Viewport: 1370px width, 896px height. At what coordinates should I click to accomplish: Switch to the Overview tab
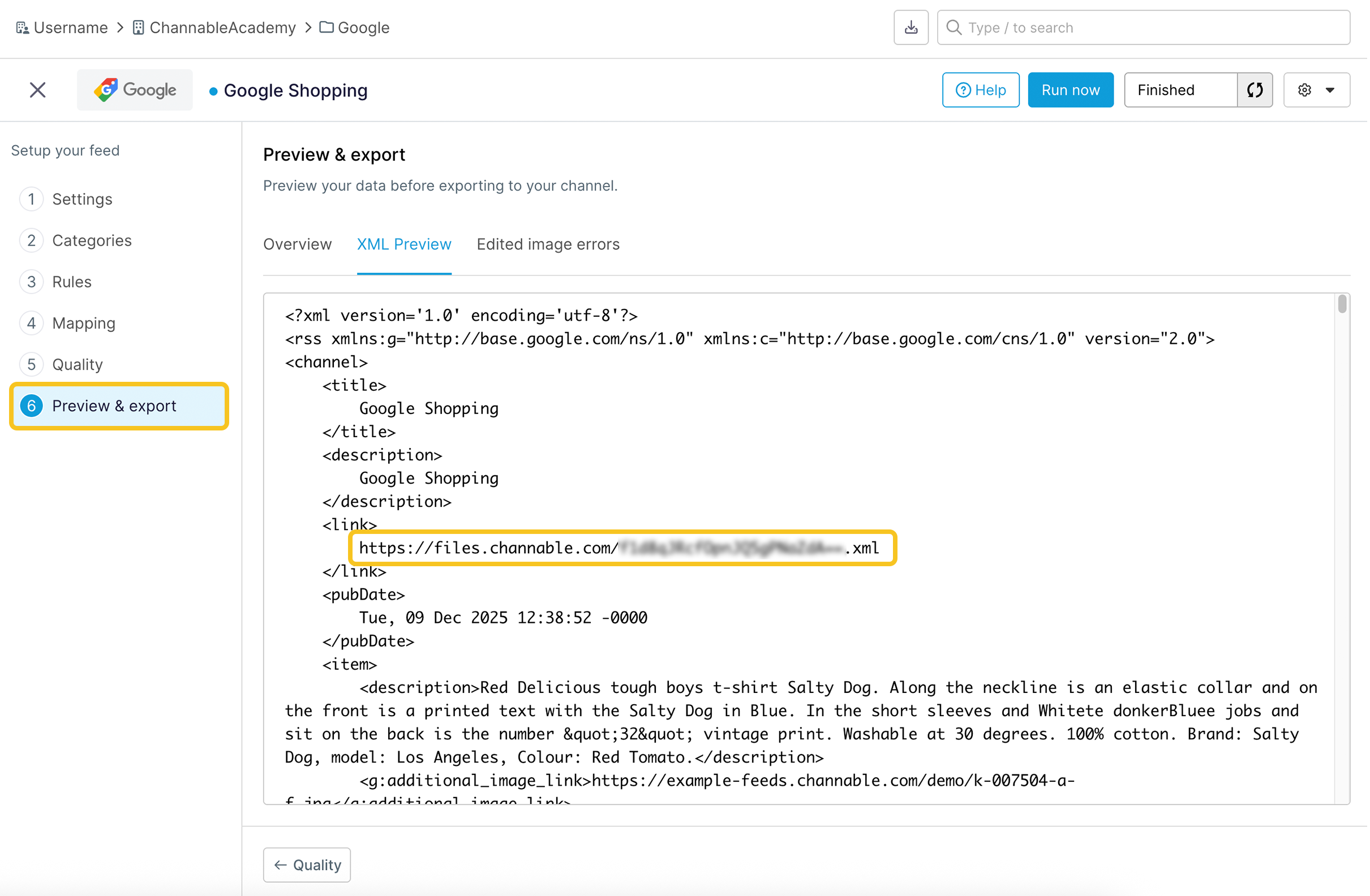(298, 244)
